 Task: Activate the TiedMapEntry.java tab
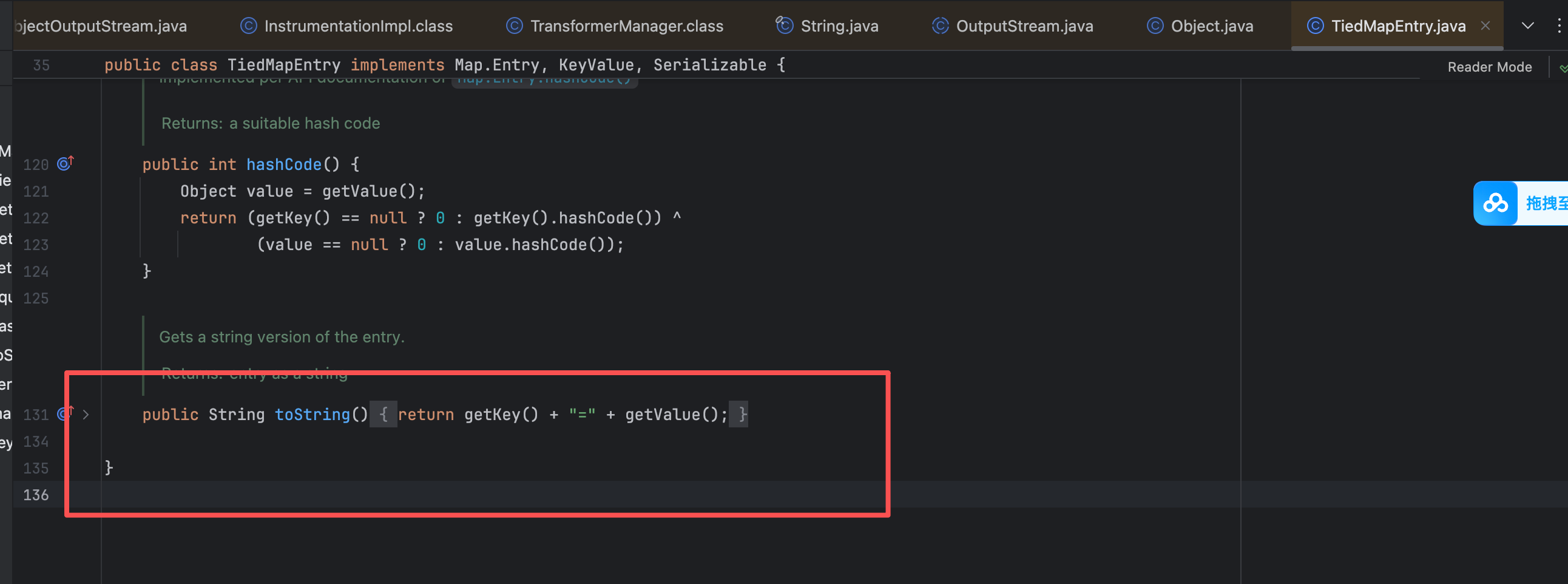(1398, 26)
